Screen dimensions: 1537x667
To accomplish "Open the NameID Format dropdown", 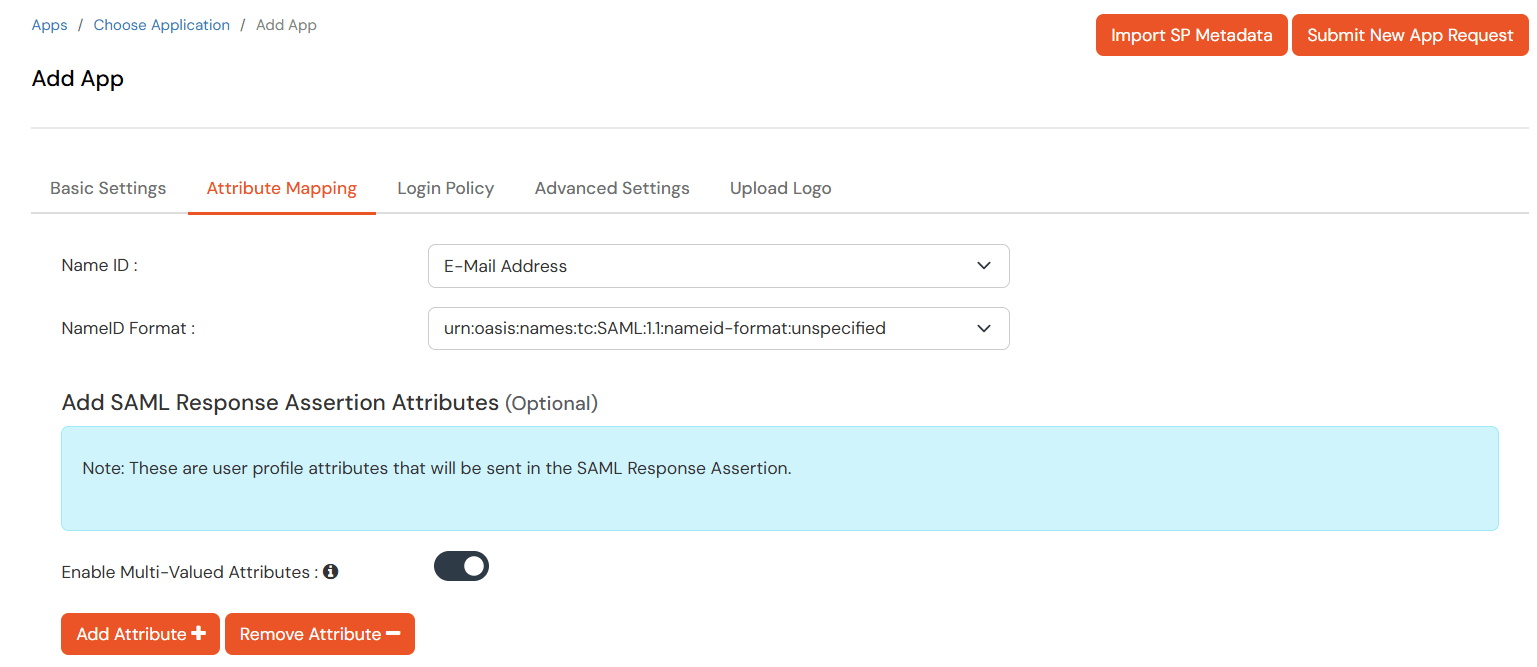I will [x=718, y=328].
